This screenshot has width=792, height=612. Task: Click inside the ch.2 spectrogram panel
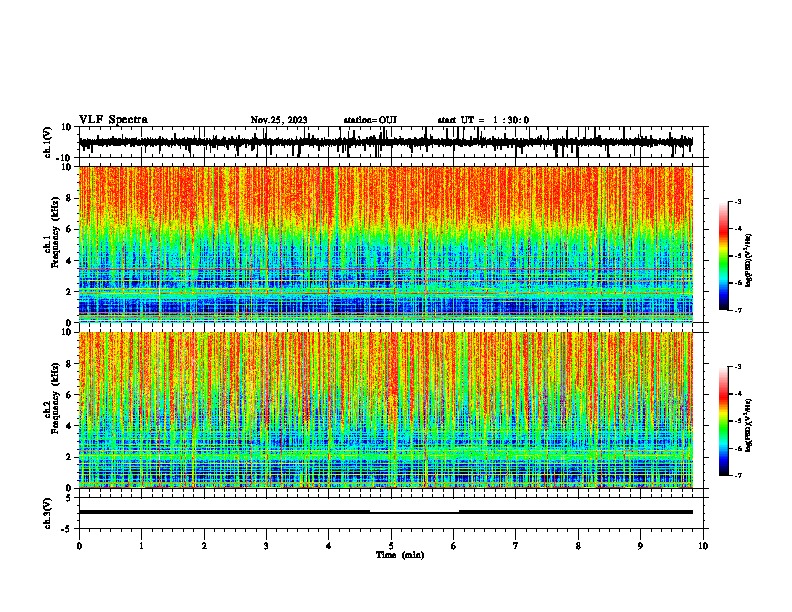pyautogui.click(x=386, y=410)
